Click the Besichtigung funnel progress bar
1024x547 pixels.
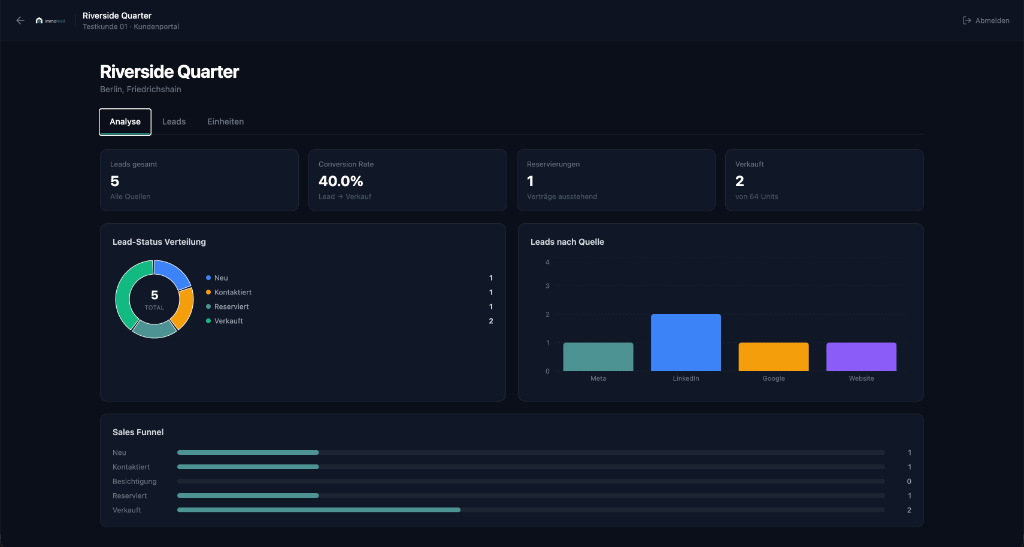(531, 481)
